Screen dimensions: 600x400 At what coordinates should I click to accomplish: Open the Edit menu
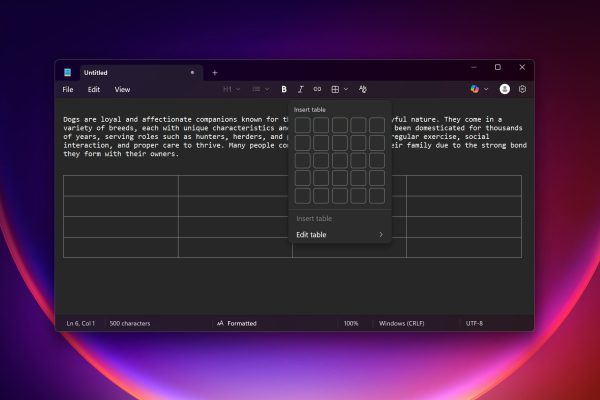click(x=94, y=89)
